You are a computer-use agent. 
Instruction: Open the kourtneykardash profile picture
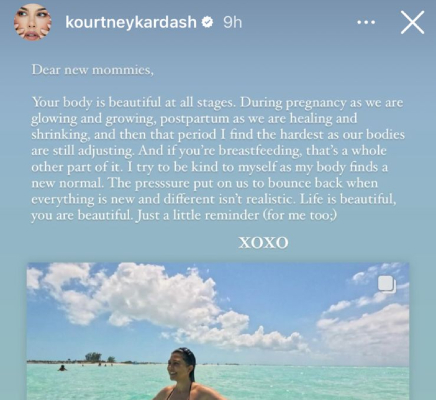[32, 22]
